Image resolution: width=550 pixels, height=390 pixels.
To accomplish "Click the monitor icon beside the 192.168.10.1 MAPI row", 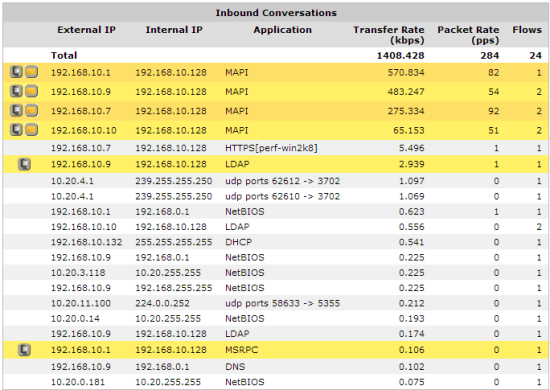I will click(x=16, y=72).
